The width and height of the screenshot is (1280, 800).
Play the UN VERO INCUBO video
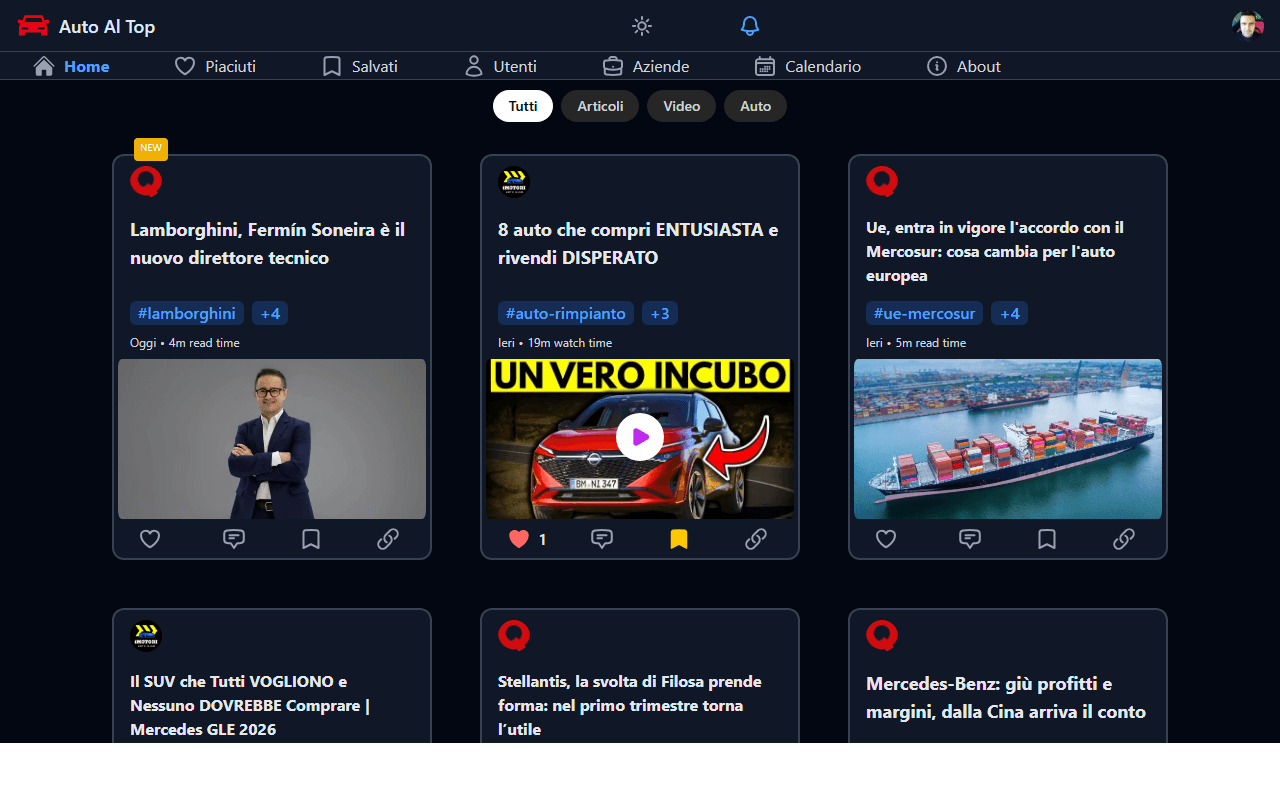[x=640, y=437]
